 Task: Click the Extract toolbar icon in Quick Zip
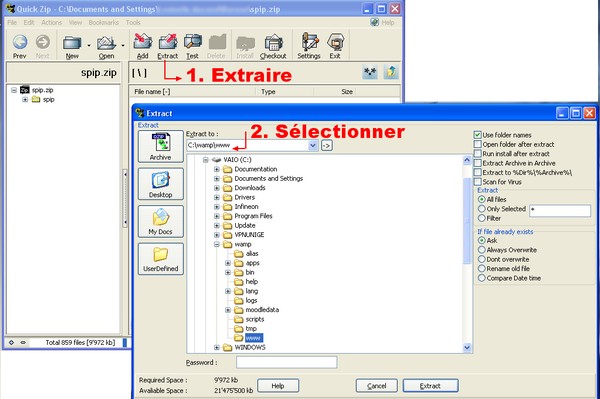point(168,42)
